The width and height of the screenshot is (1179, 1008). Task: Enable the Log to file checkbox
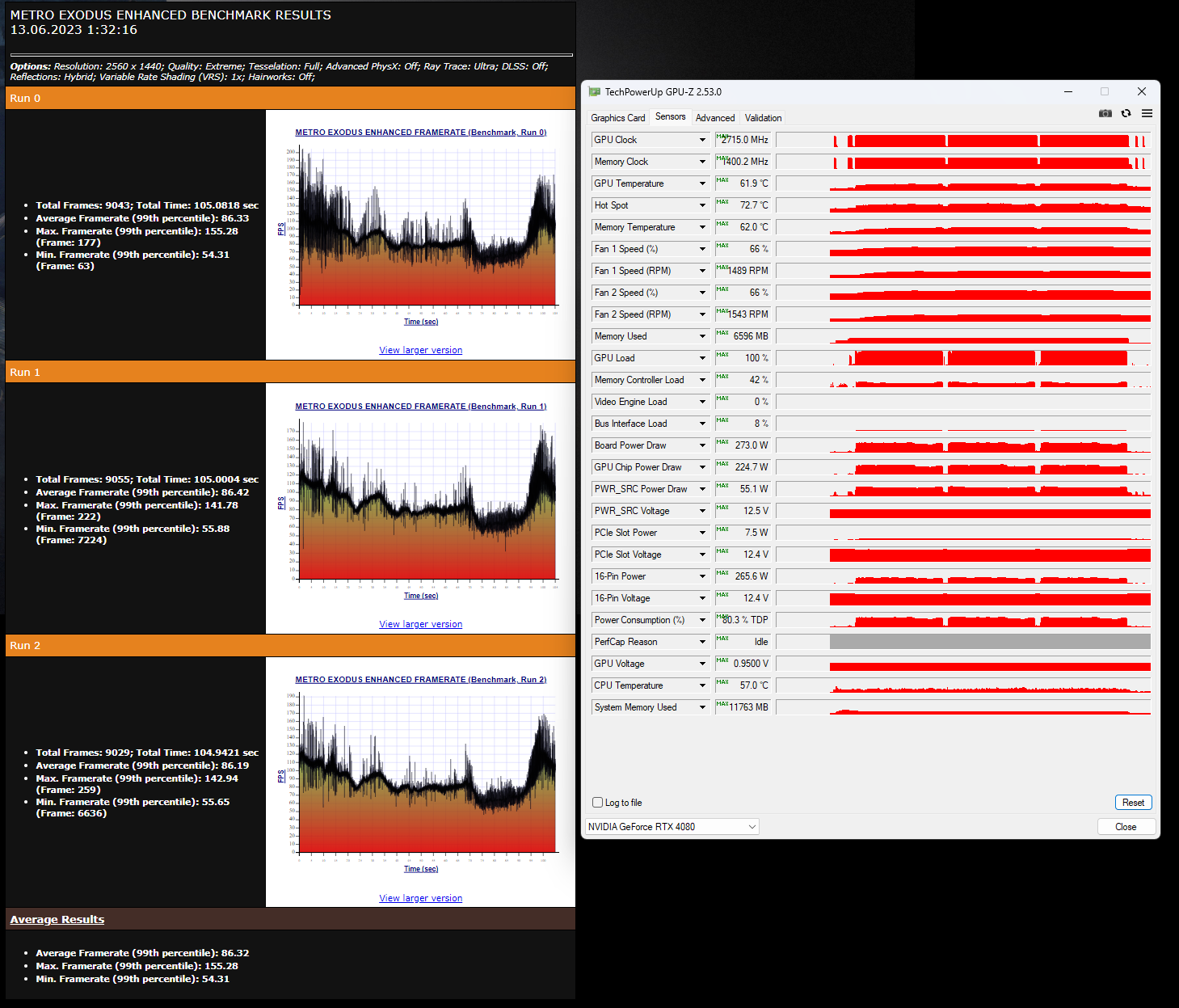(598, 803)
